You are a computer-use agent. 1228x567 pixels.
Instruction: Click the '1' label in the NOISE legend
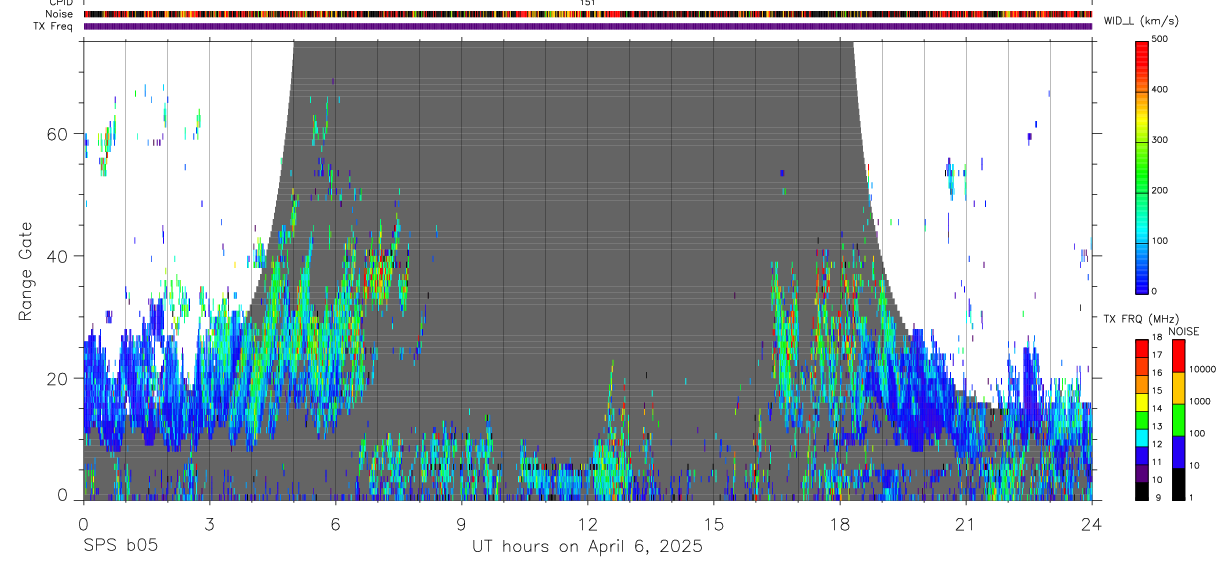tap(1192, 497)
